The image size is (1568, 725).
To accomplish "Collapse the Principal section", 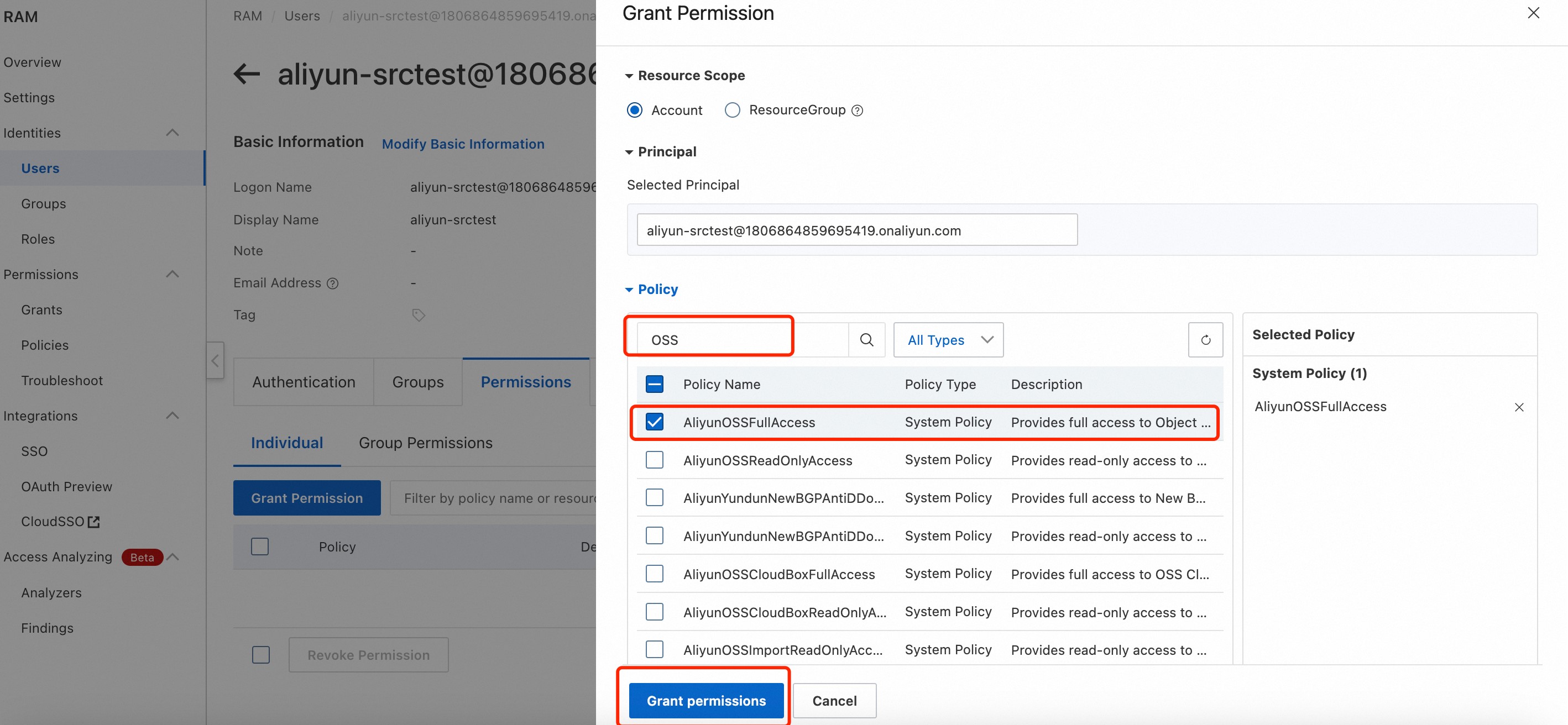I will pos(629,152).
